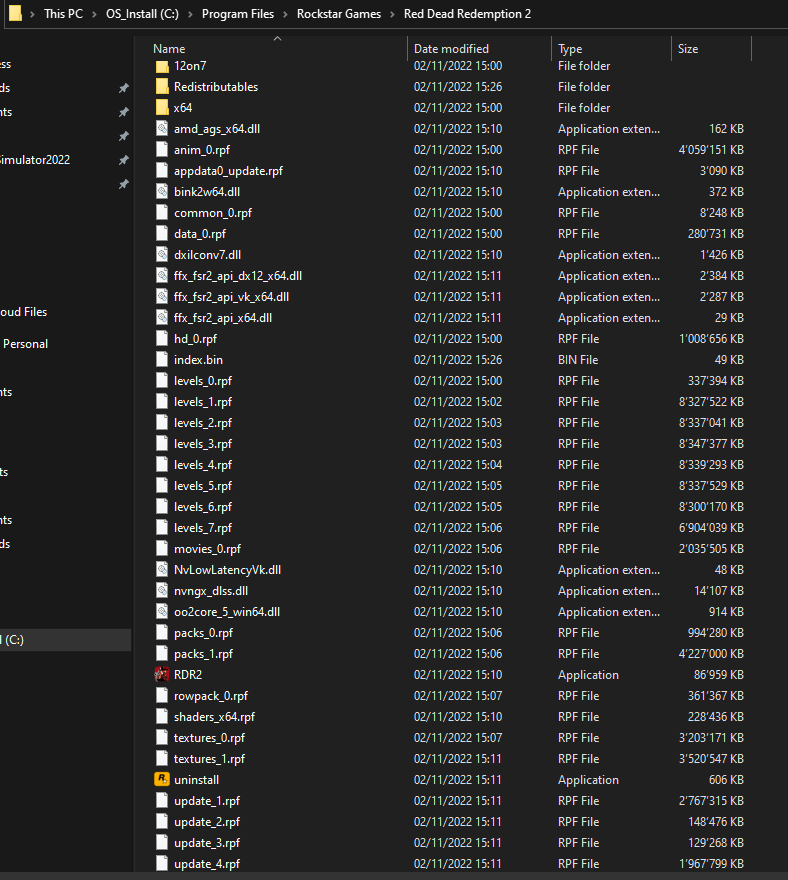
Task: Sort files by the Date modified column
Action: tap(451, 49)
